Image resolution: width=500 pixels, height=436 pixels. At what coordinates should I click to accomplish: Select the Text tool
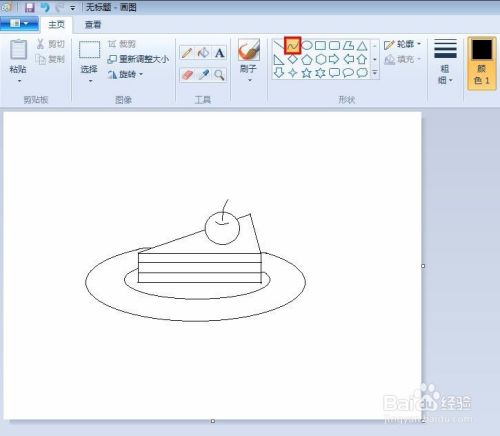tap(219, 53)
